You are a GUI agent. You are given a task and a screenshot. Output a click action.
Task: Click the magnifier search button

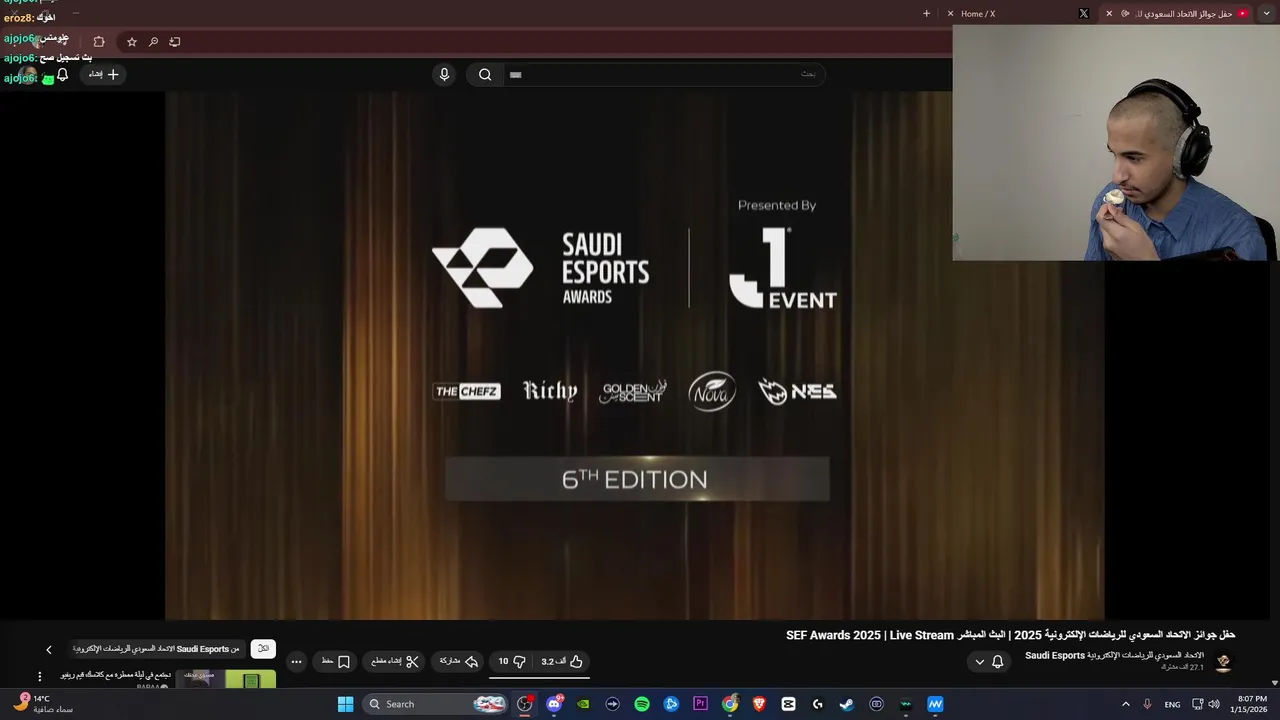point(485,74)
